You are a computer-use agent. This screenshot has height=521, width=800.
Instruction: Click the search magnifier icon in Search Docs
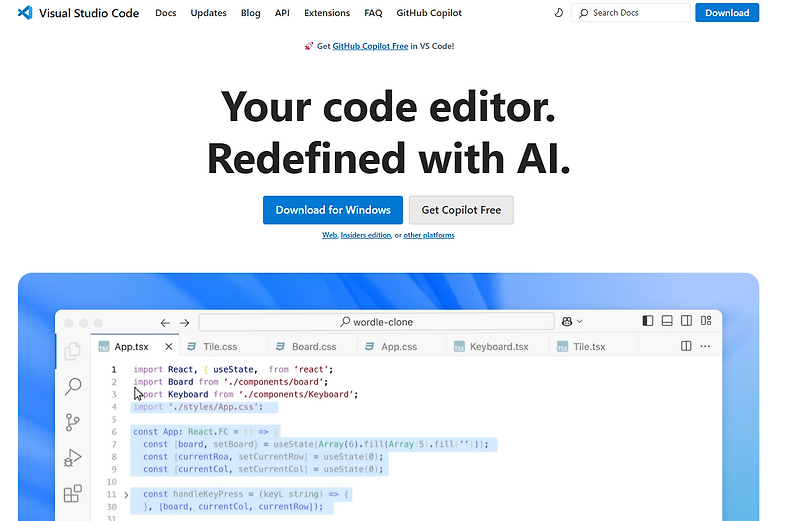tap(583, 13)
